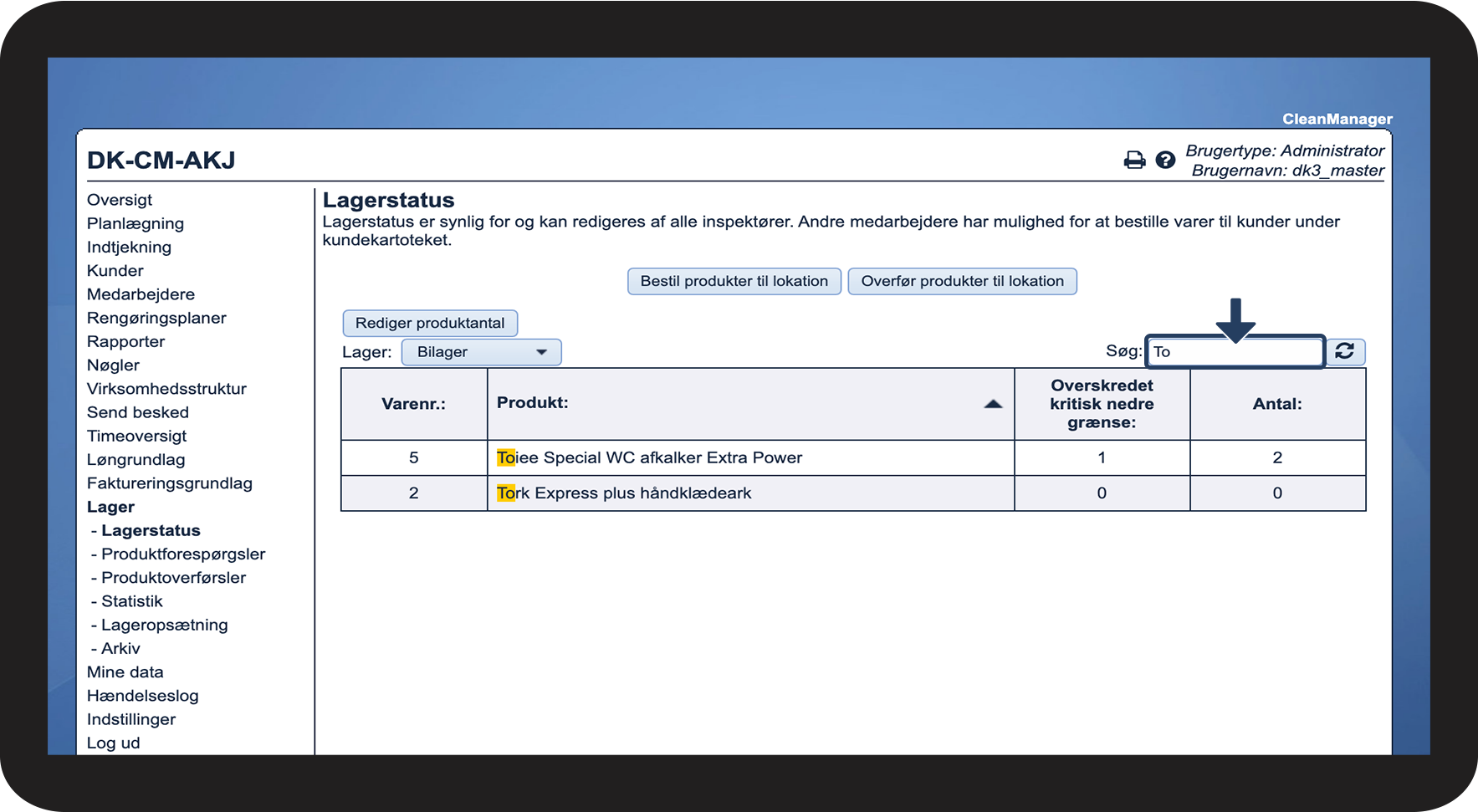Viewport: 1478px width, 812px height.
Task: Sort by the Varenr. column header
Action: tap(413, 404)
